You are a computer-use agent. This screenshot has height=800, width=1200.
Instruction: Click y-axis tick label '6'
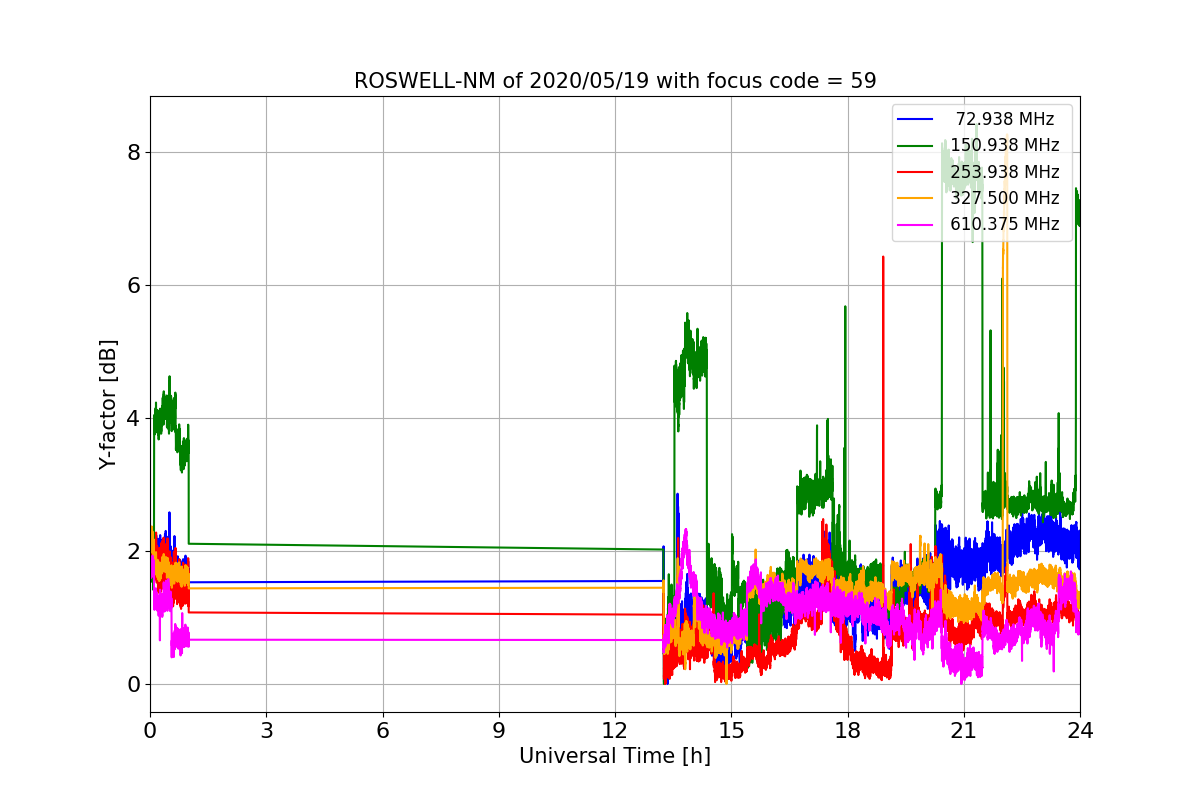(133, 286)
